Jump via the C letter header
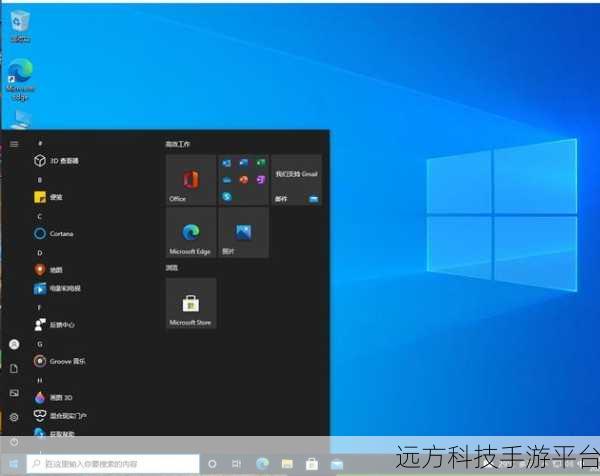600x476 pixels. tap(40, 216)
